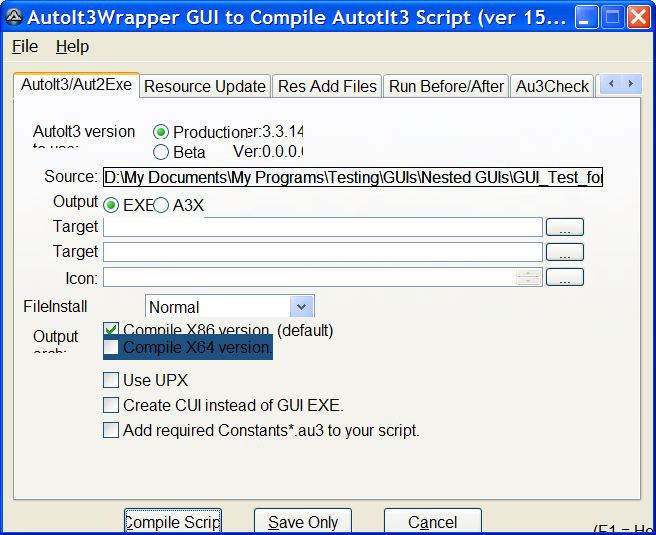Click the first Target input field
This screenshot has width=656, height=535.
click(x=323, y=227)
